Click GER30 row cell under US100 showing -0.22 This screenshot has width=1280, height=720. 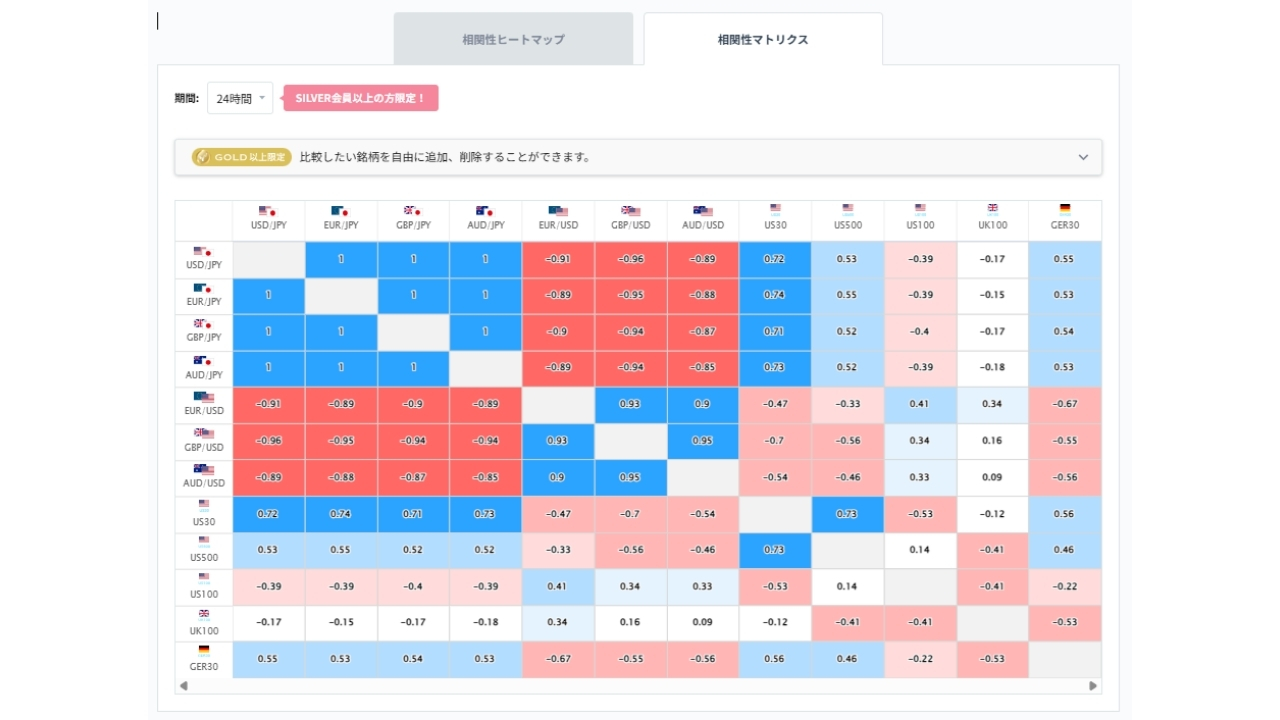coord(920,659)
